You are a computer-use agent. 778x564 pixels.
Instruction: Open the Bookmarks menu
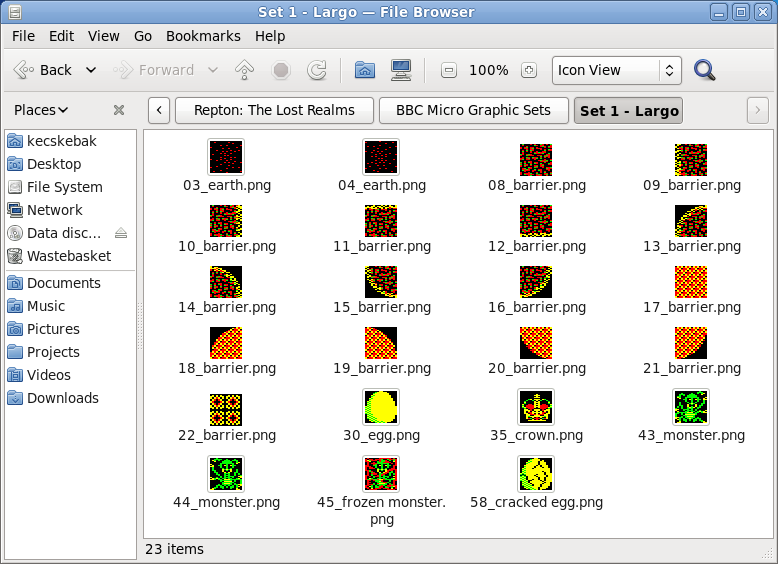click(203, 36)
